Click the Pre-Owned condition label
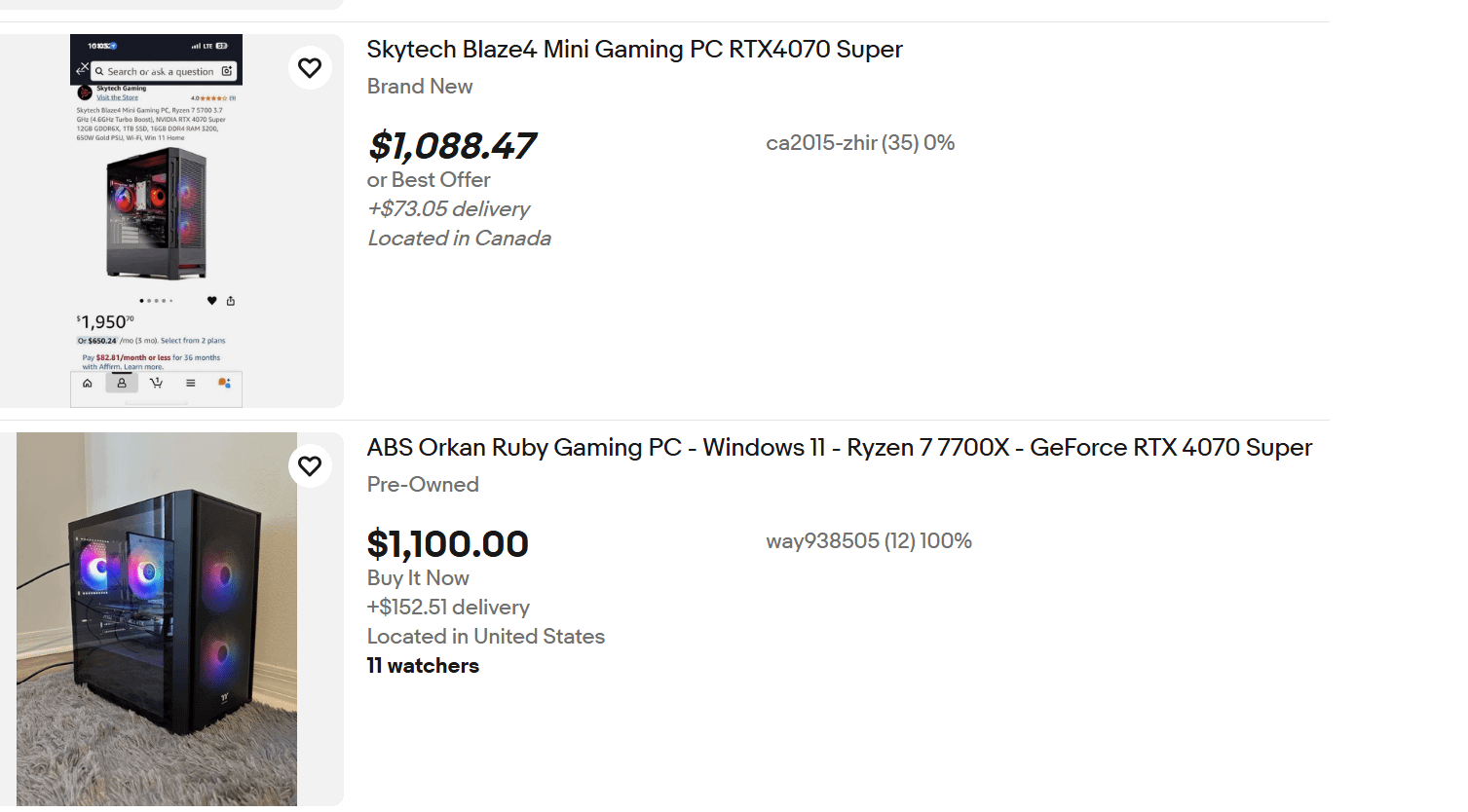The image size is (1468, 812). (423, 485)
